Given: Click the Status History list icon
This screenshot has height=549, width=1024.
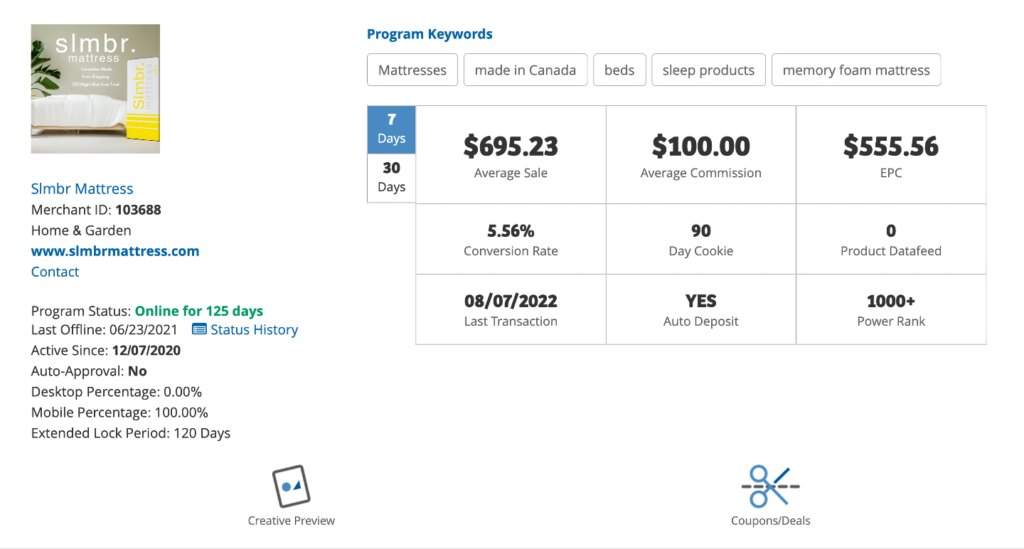Looking at the screenshot, I should coord(199,330).
